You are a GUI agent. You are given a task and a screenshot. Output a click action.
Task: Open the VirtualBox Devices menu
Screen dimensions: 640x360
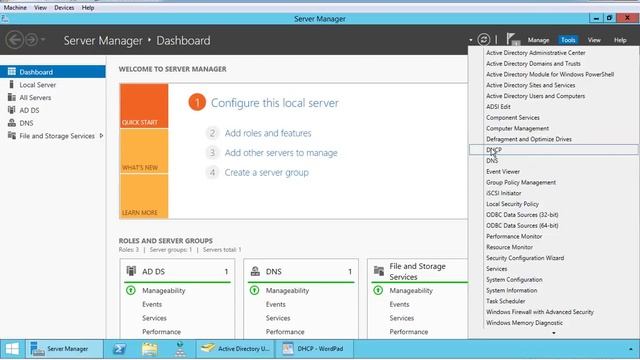[64, 7]
